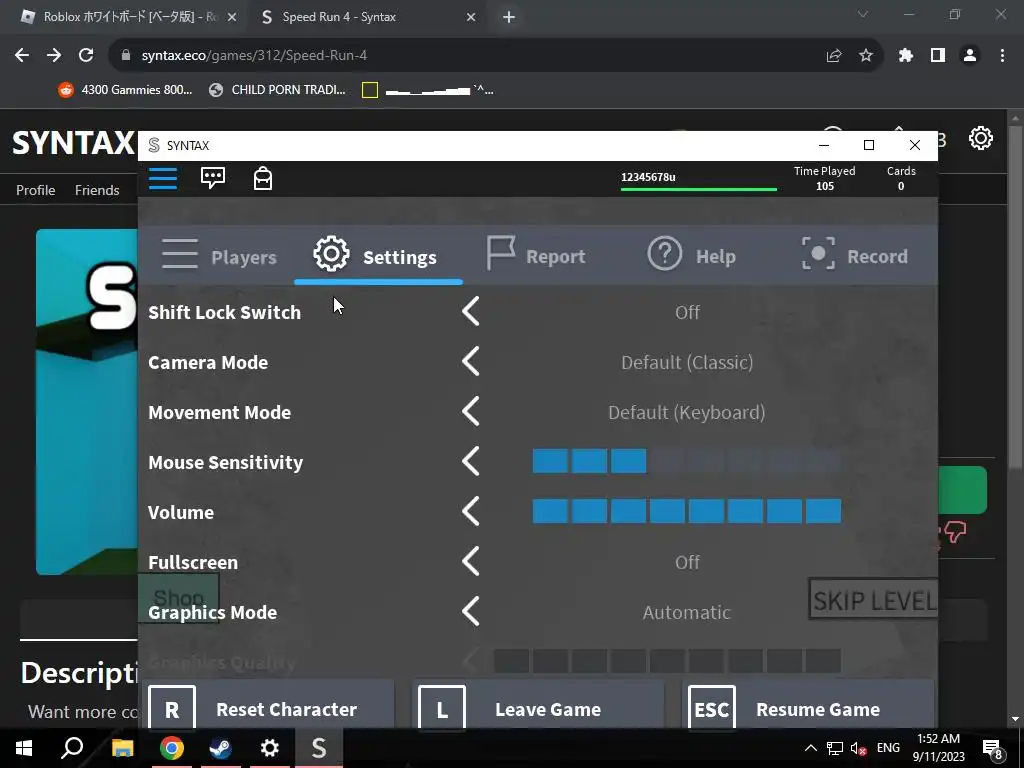This screenshot has width=1024, height=768.
Task: Click the Movement Mode Default (Keyboard) value
Action: 686,413
